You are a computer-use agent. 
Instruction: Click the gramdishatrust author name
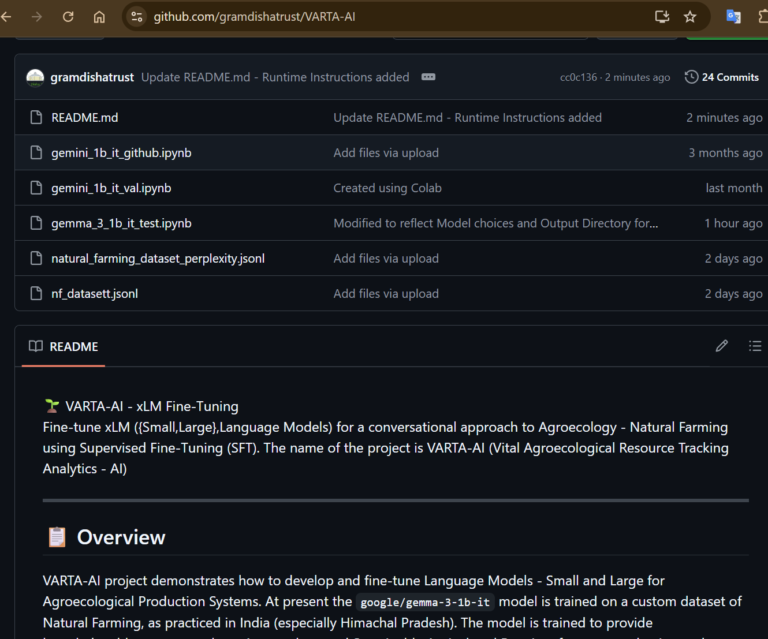(93, 77)
